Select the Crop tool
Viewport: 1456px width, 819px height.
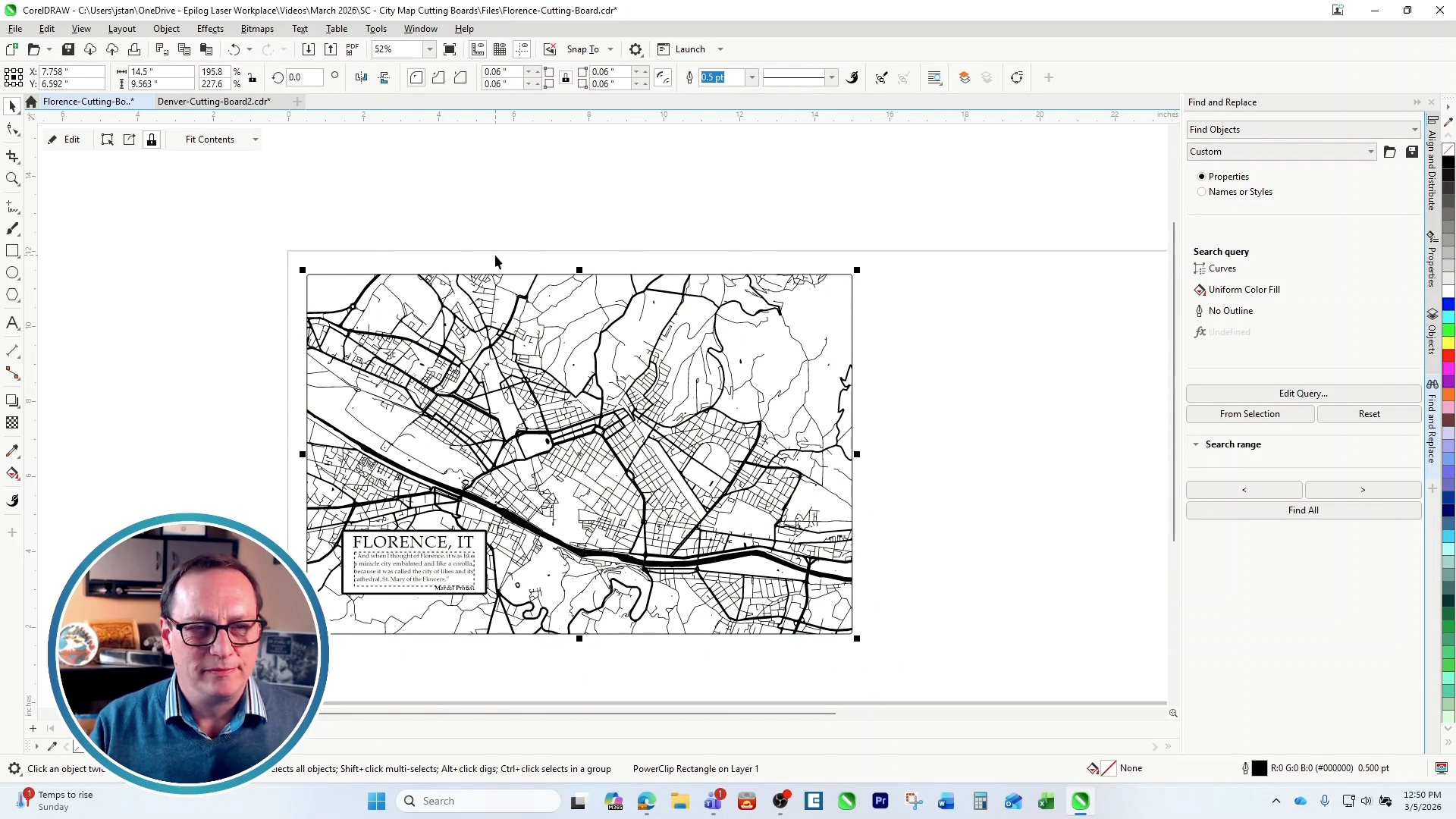[x=12, y=156]
